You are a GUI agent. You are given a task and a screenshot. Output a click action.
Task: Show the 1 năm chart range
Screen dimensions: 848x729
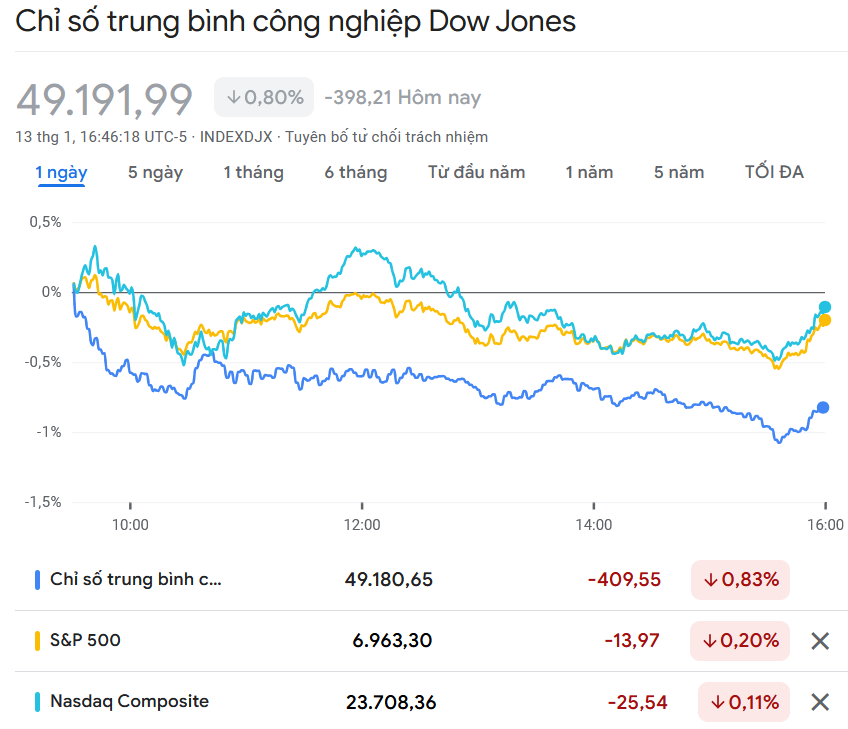coord(589,172)
